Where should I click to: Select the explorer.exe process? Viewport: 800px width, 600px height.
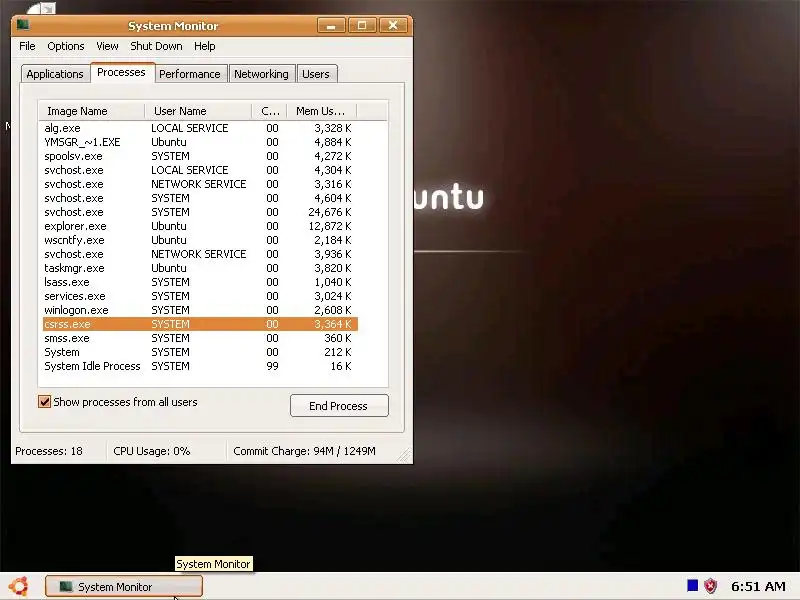coord(200,226)
